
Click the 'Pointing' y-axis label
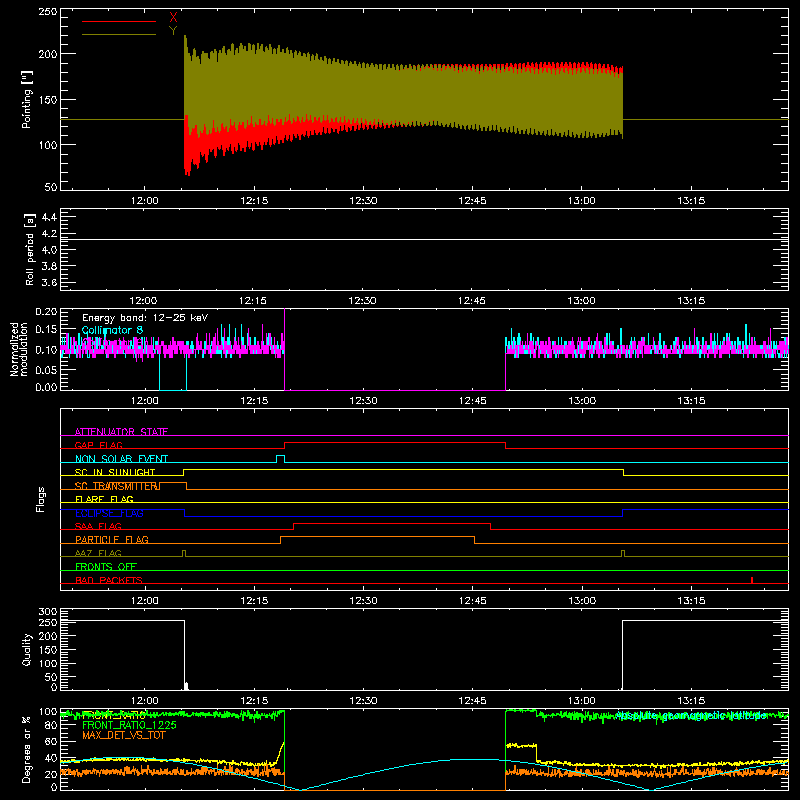(x=27, y=99)
